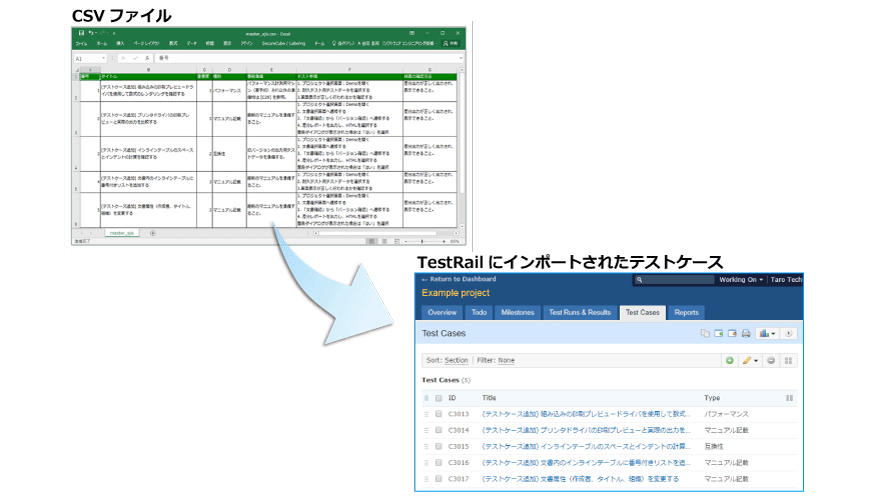Click the green add case icon

pos(730,361)
